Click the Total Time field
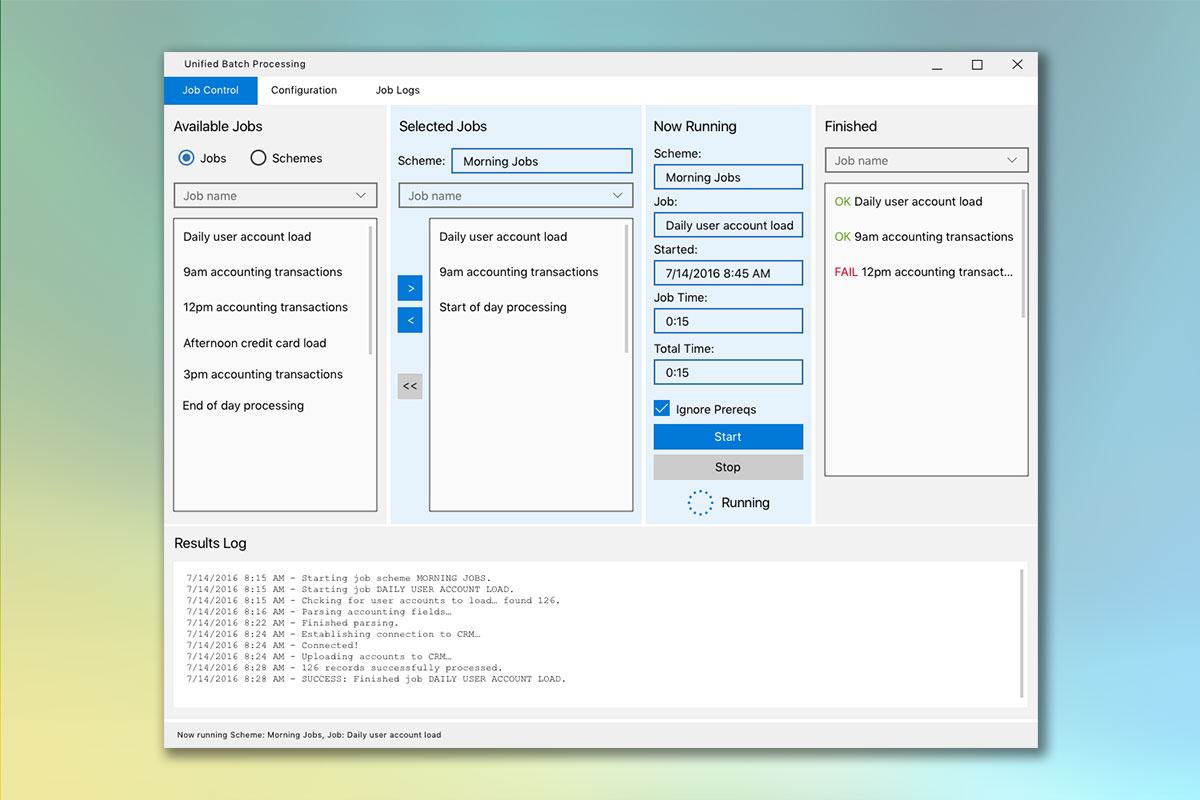The height and width of the screenshot is (800, 1200). (x=728, y=372)
